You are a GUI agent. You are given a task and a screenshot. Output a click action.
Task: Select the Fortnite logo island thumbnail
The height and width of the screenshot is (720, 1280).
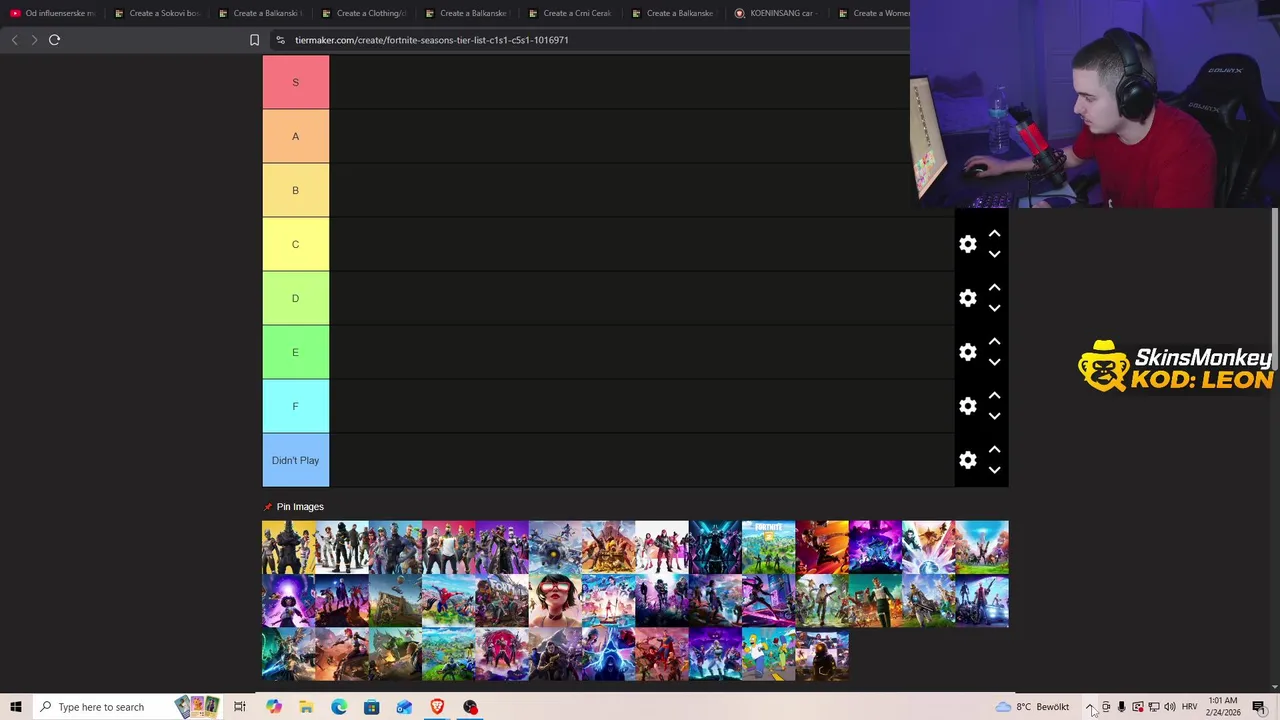768,547
